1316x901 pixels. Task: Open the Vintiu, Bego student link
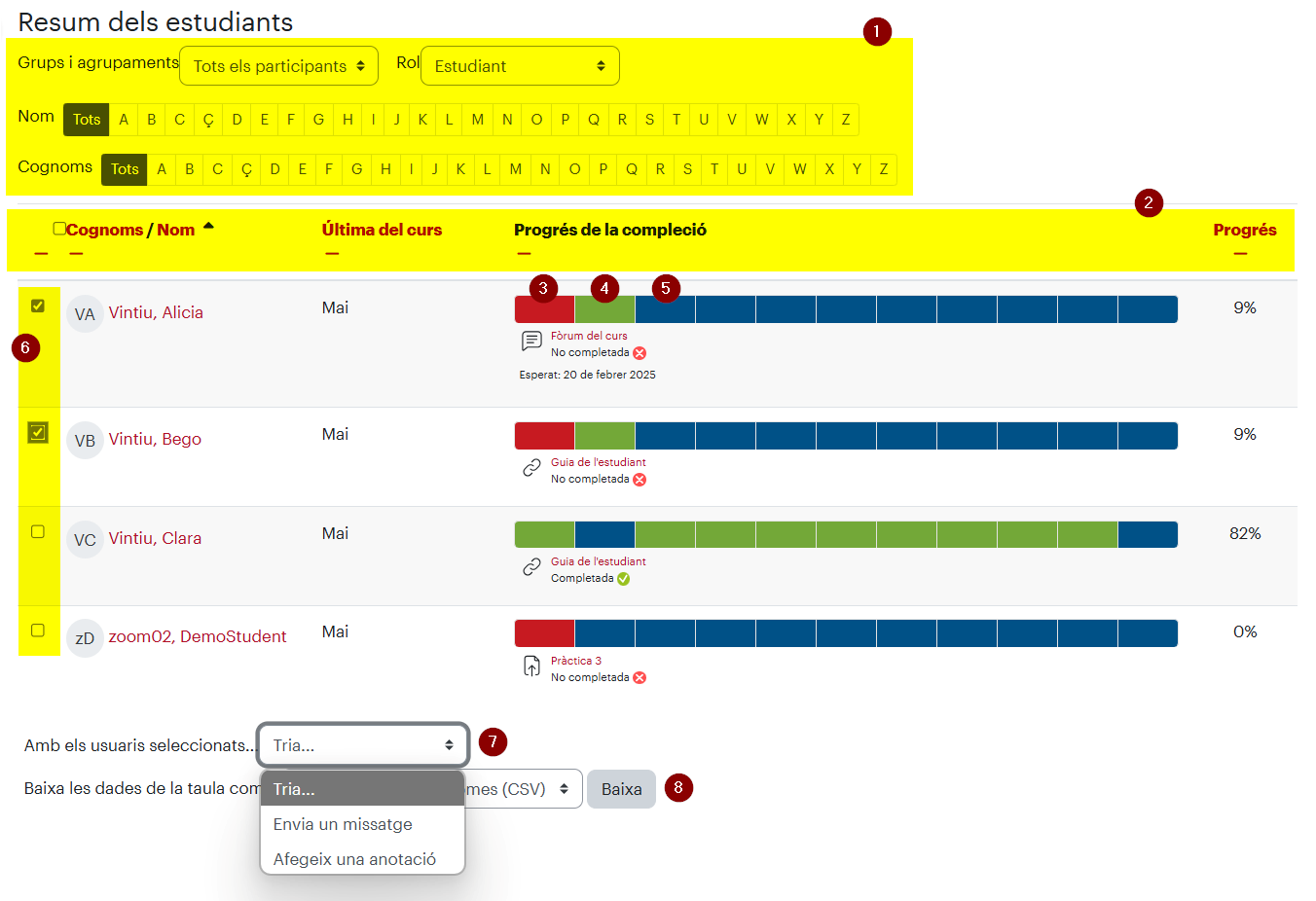(x=155, y=439)
